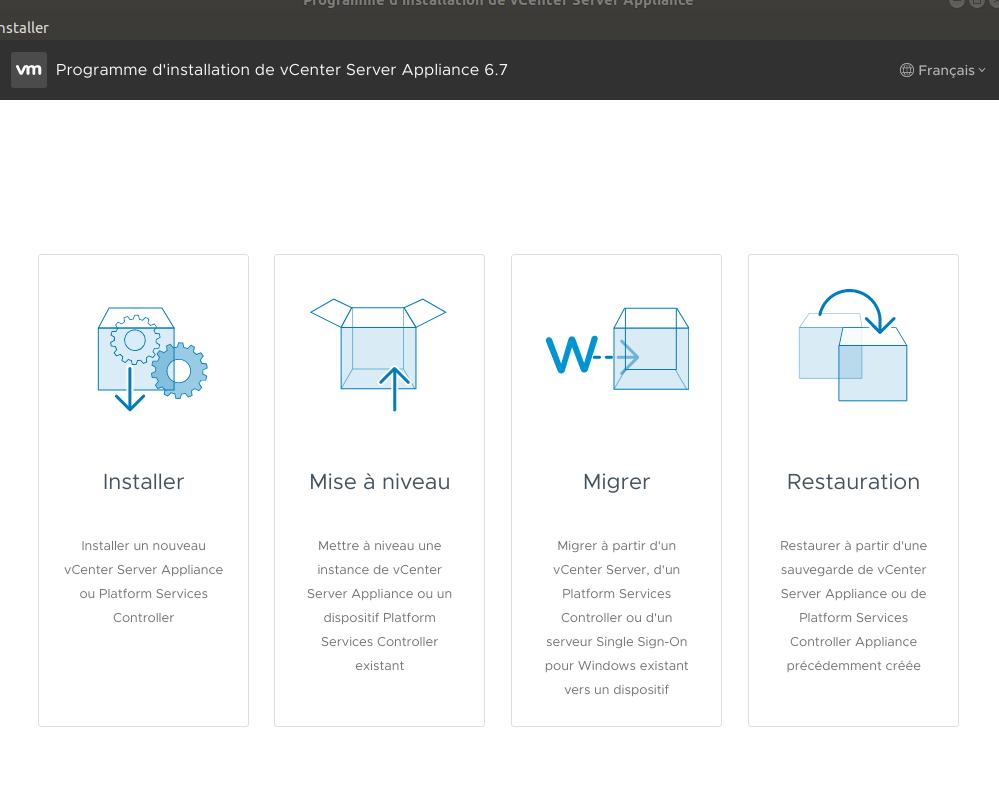The height and width of the screenshot is (791, 999).
Task: Open the Français language dropdown
Action: coord(942,70)
